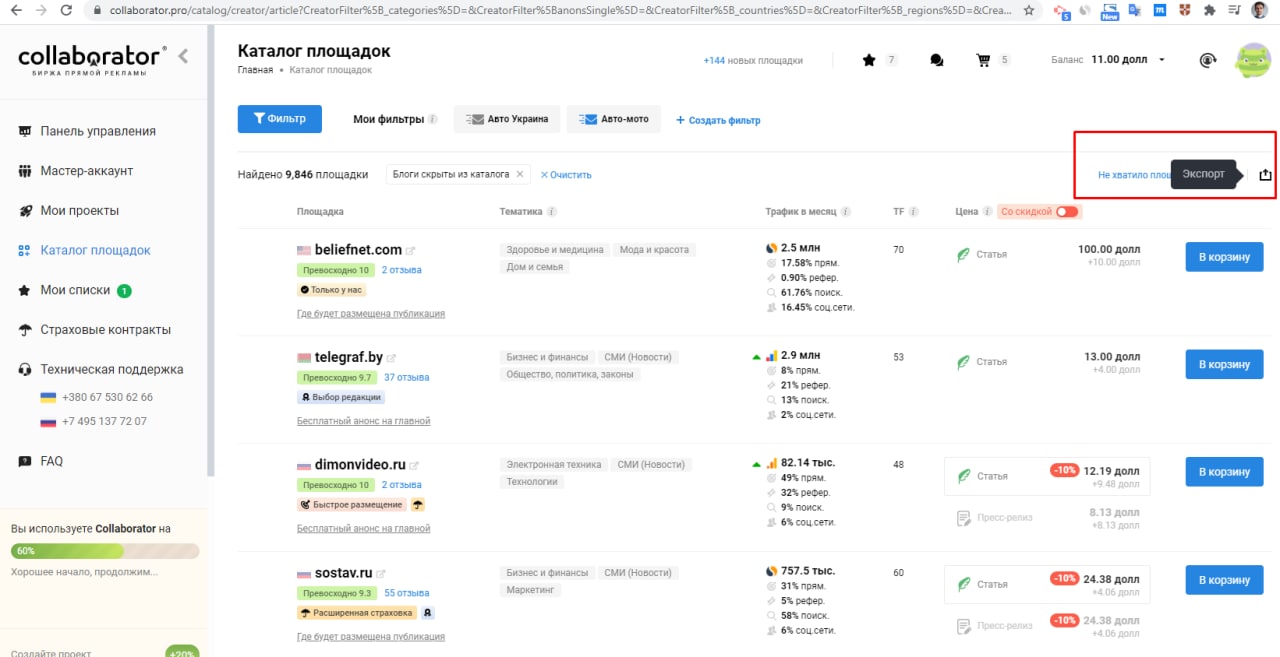Click the info icon next to Трафик в месяц
Screen dimensions: 1280x657
pos(846,212)
